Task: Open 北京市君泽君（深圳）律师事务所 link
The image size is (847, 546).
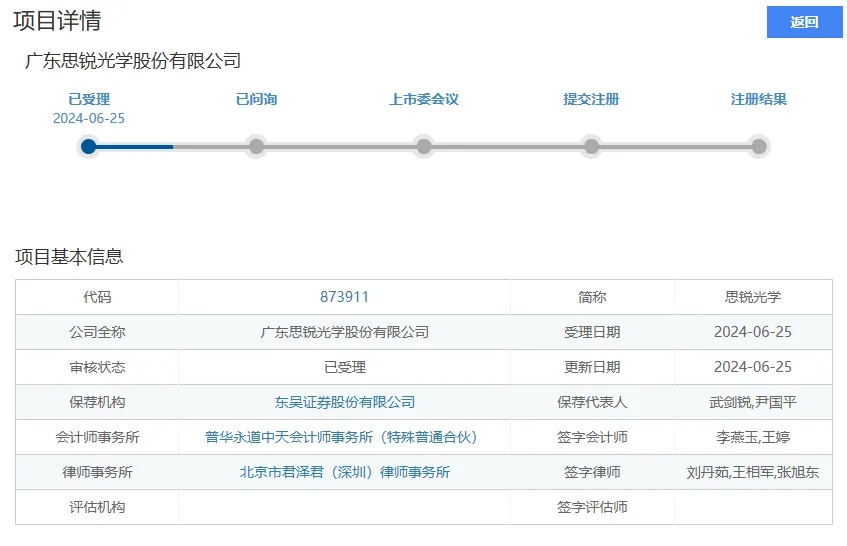Action: tap(345, 473)
